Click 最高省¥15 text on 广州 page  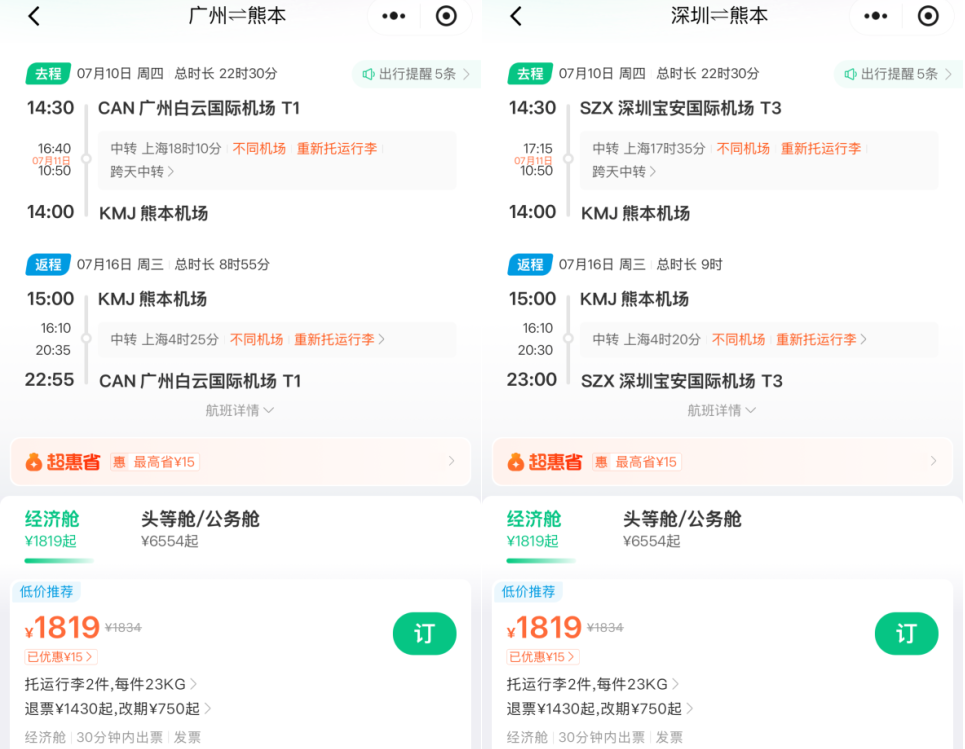tap(164, 462)
